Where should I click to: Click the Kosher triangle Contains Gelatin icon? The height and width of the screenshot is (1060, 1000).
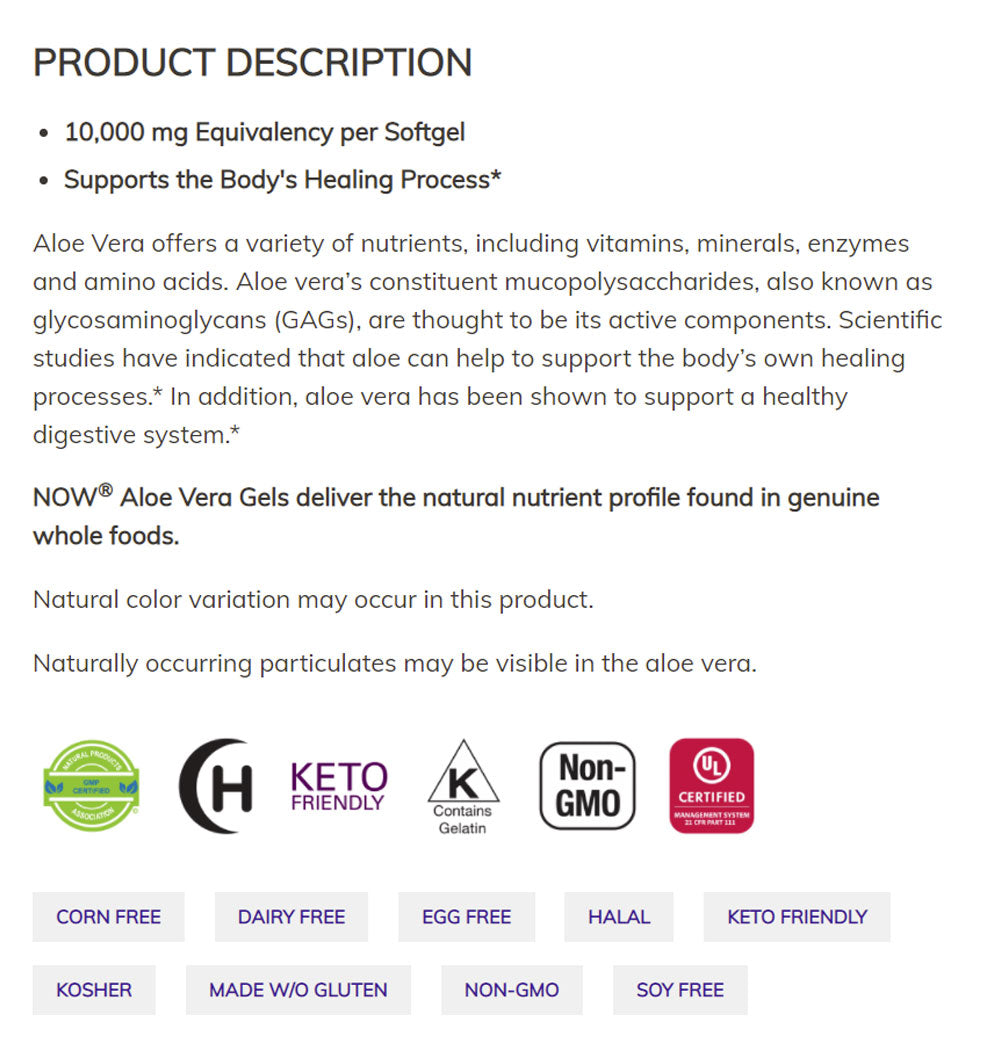pos(463,786)
